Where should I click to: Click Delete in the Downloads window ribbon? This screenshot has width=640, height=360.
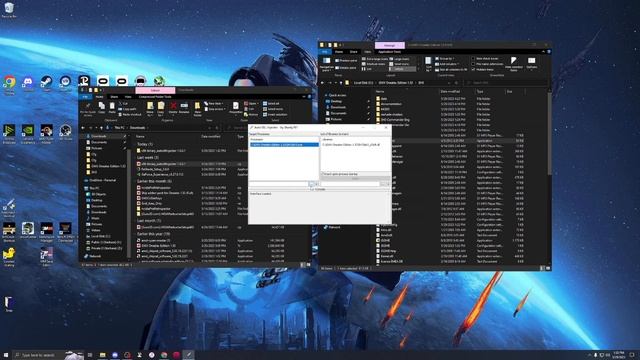click(x=173, y=108)
